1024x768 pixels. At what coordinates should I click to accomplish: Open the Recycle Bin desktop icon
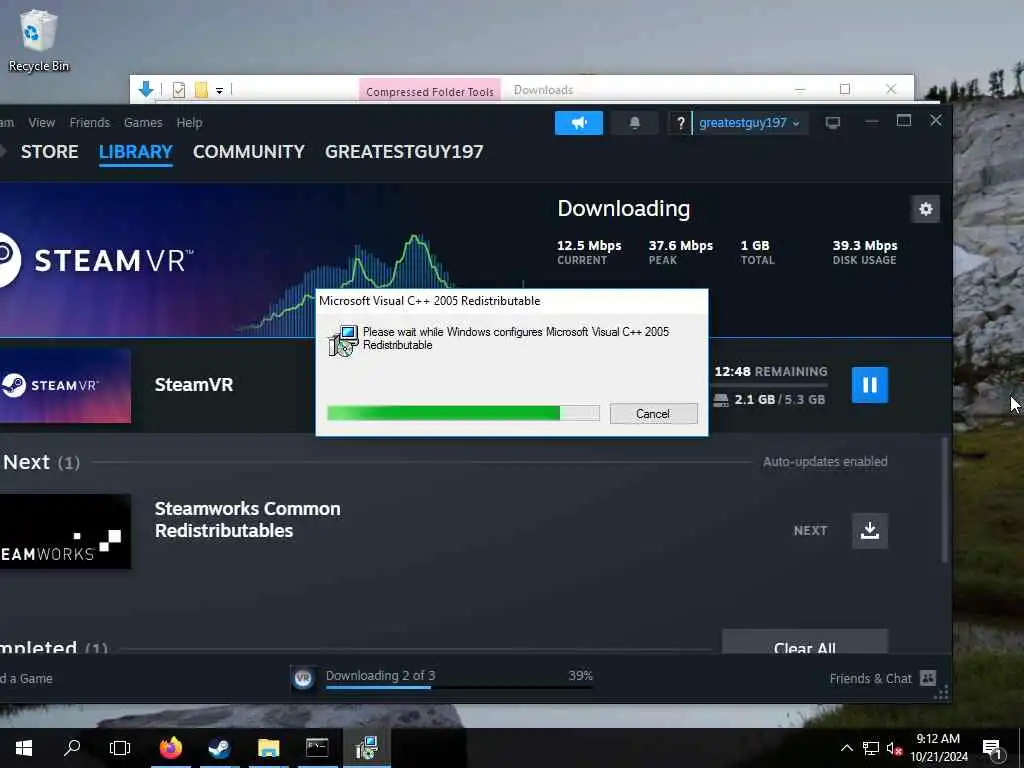click(x=39, y=40)
